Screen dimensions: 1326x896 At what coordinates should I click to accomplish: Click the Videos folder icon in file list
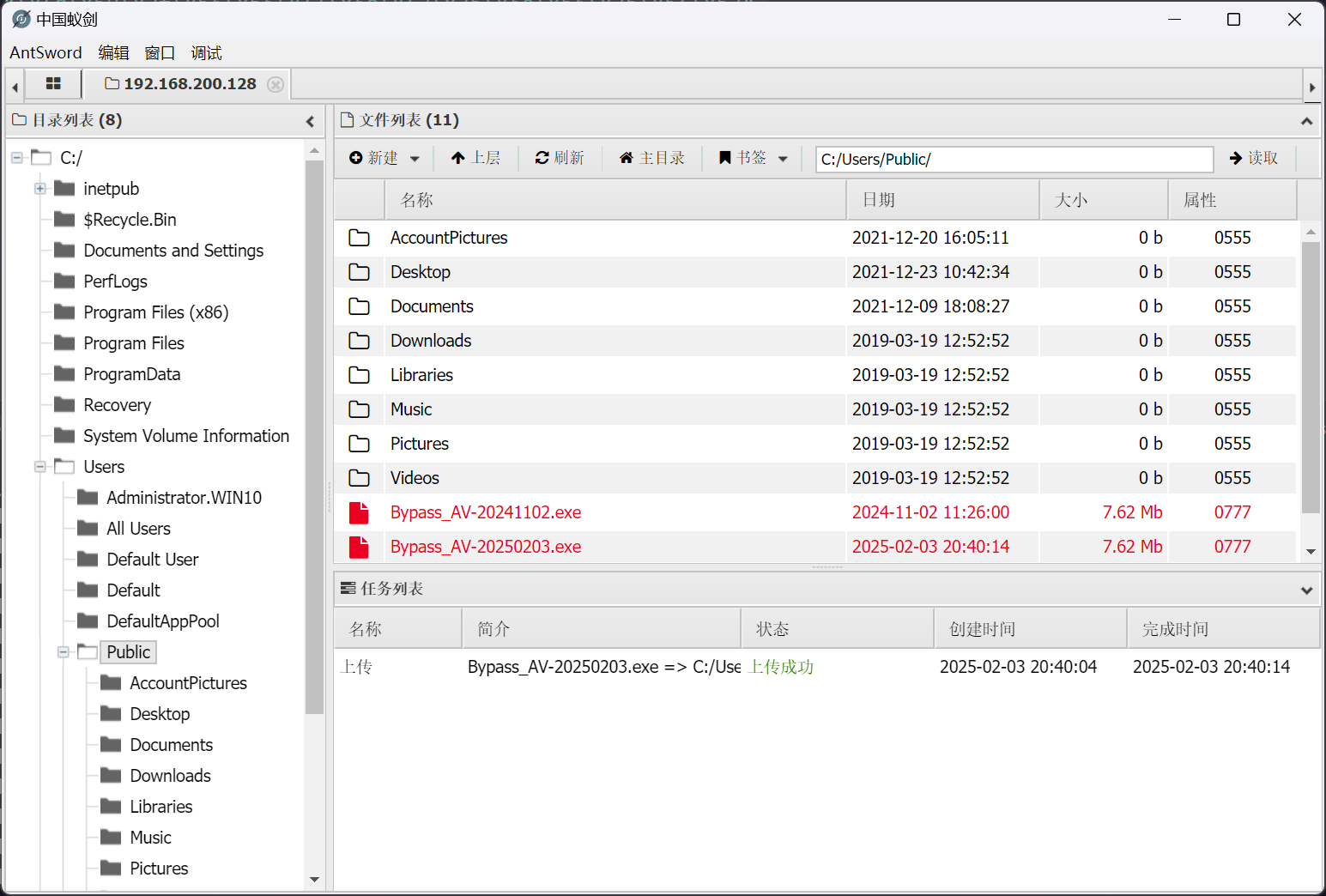pos(359,478)
